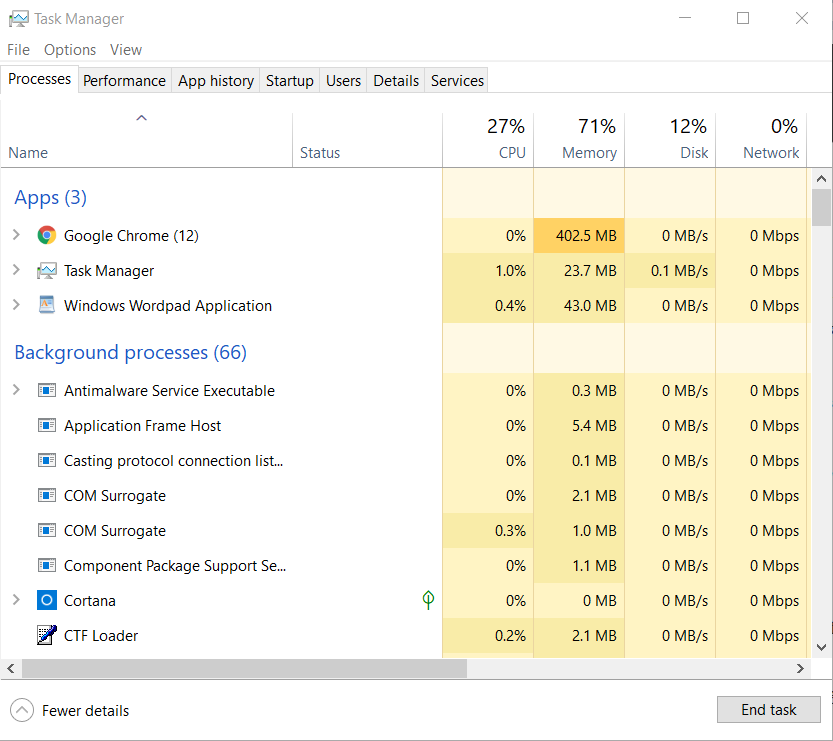This screenshot has width=833, height=741.
Task: Click the vertical scrollbar up arrow
Action: tap(821, 179)
